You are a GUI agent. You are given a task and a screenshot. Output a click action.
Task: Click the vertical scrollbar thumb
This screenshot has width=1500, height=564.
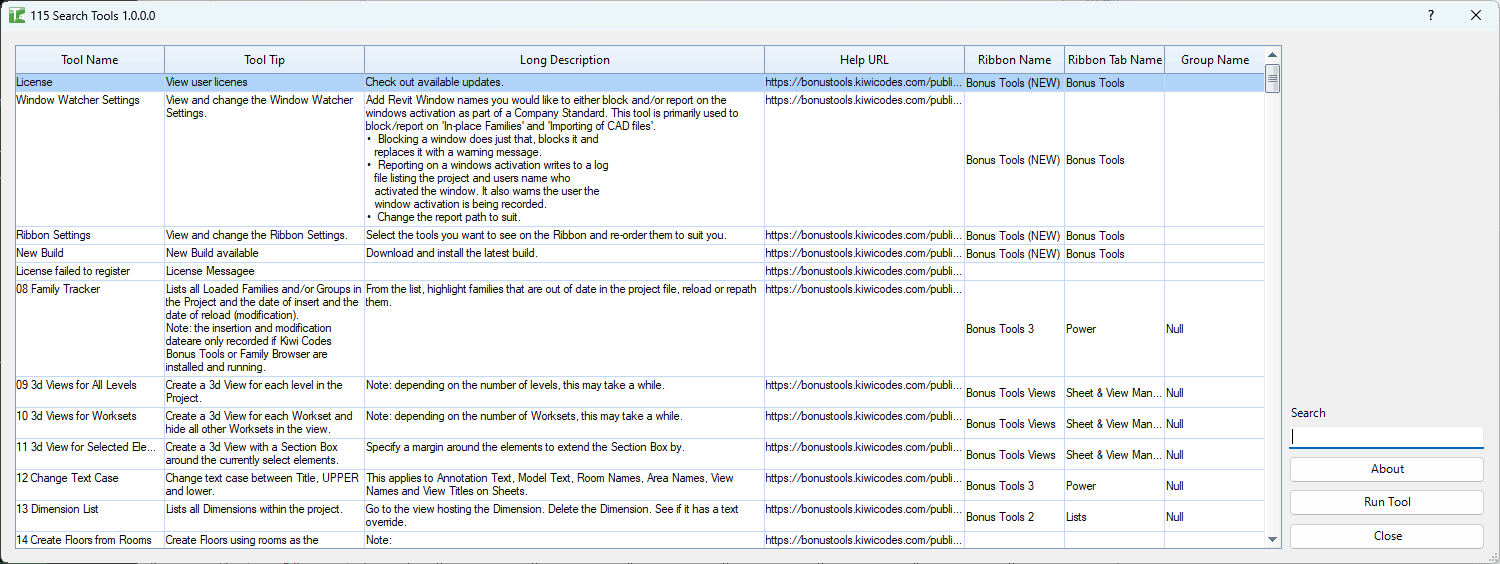tap(1273, 78)
